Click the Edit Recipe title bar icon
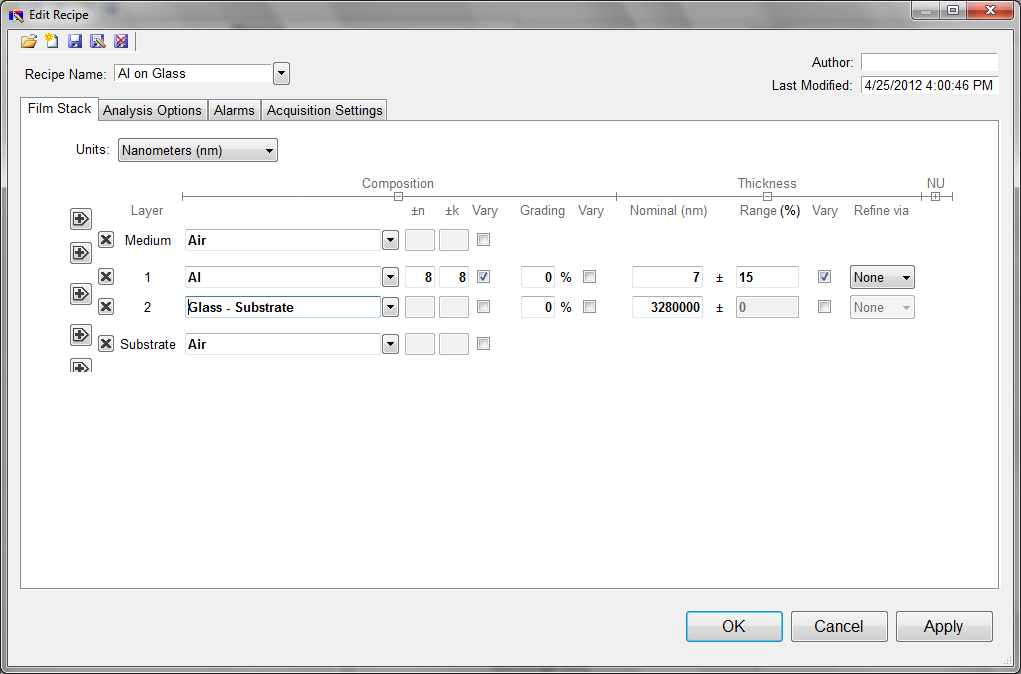The width and height of the screenshot is (1021, 674). pos(16,14)
